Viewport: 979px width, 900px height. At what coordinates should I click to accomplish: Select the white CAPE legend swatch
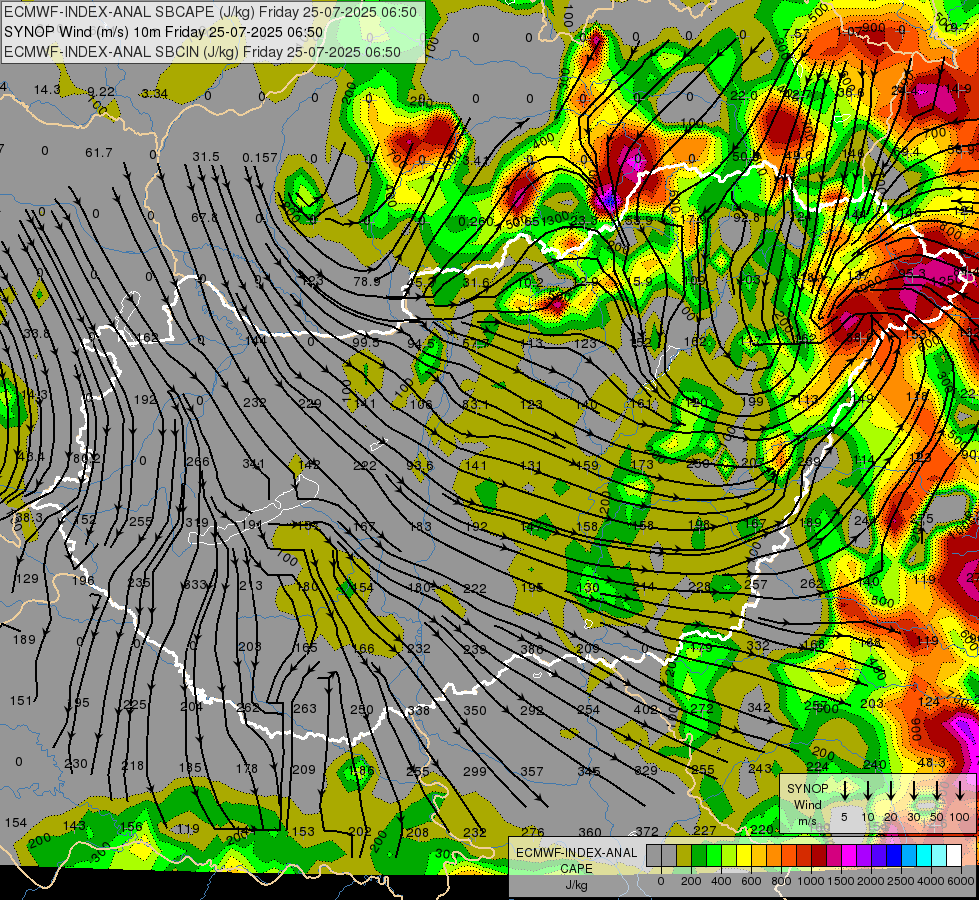953,855
